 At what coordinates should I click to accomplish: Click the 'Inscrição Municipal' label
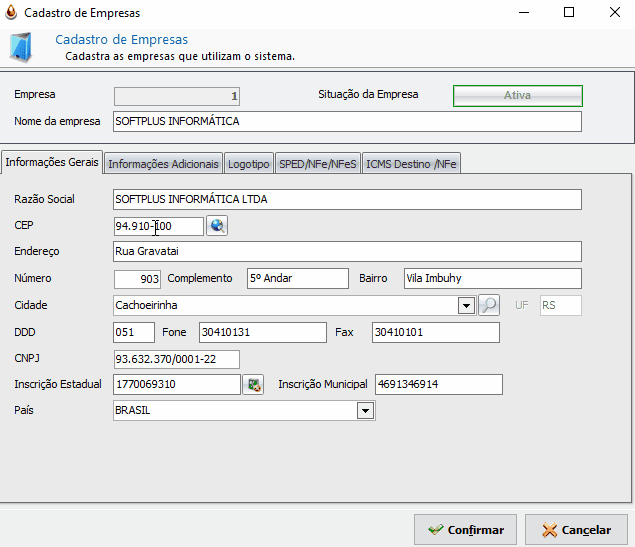tap(323, 384)
